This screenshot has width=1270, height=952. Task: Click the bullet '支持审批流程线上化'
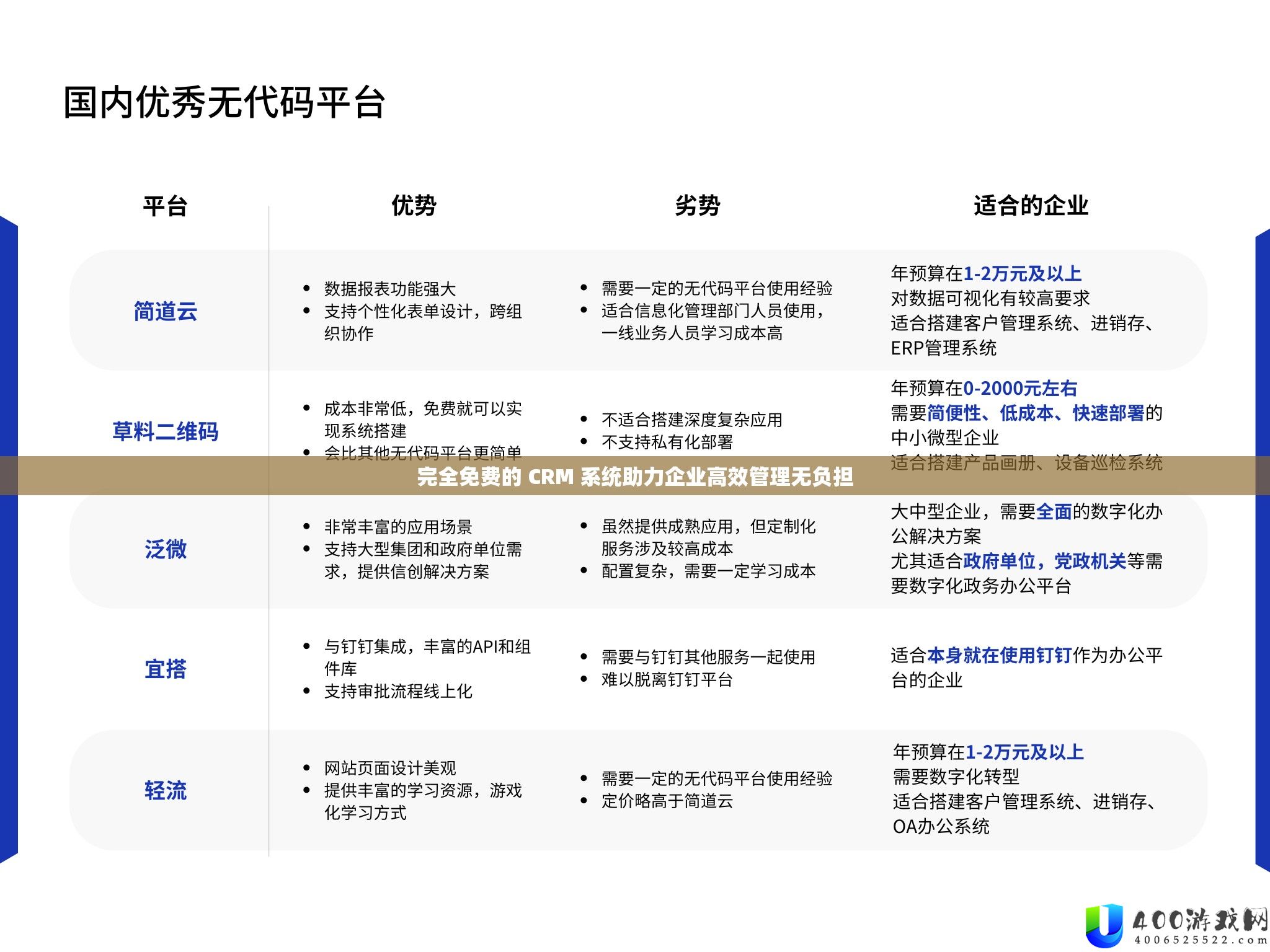398,691
